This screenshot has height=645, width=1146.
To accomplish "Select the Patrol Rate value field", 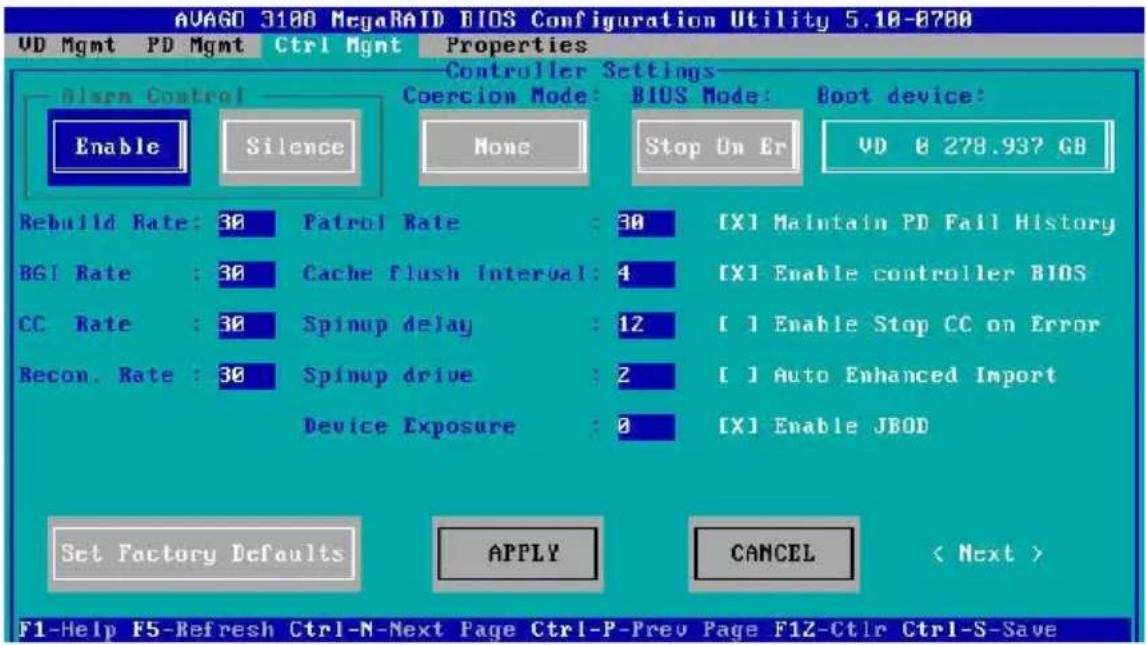I will point(645,223).
